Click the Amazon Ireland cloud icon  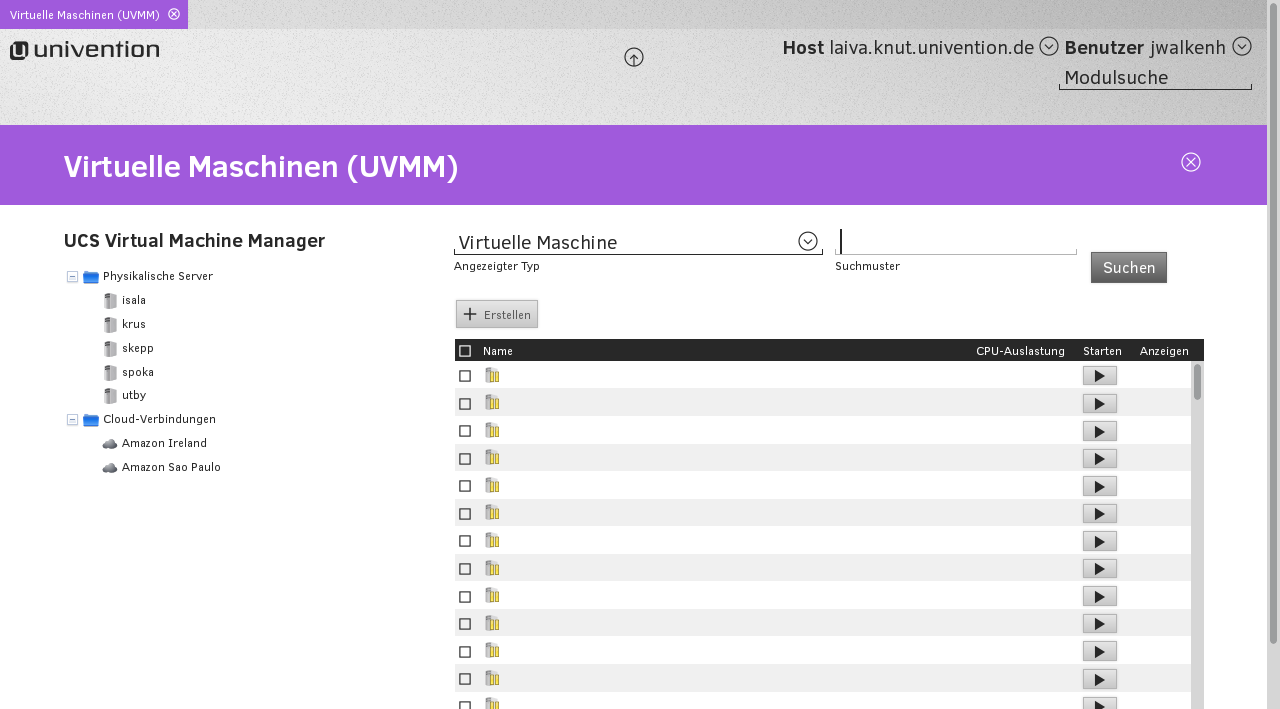tap(110, 443)
